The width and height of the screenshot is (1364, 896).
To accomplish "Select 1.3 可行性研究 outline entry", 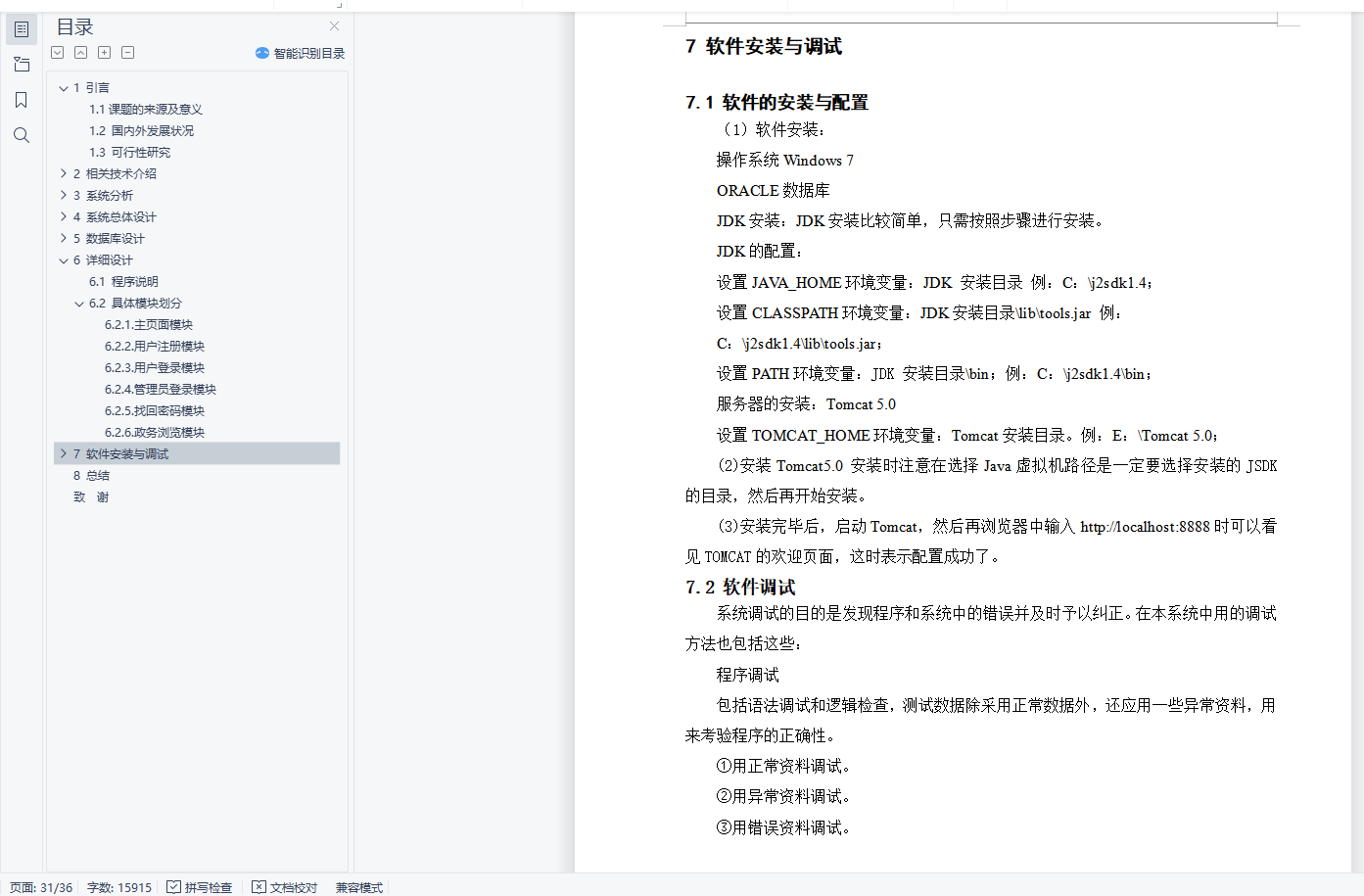I will coord(130,153).
